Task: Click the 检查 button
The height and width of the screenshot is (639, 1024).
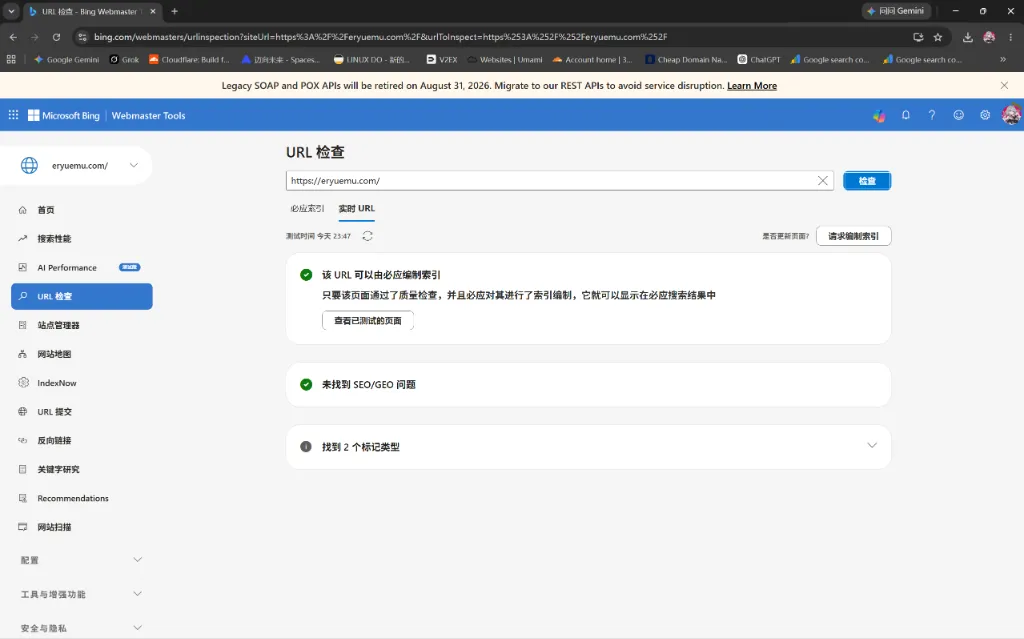Action: coord(867,181)
